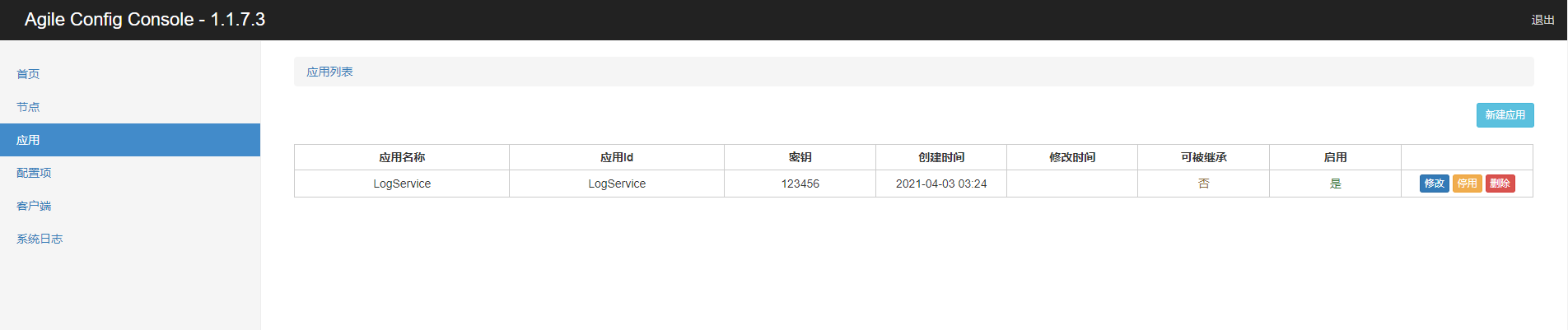Screen dimensions: 1568x330
Task: Click the creation time 2021-04-03 03:24 cell
Action: (941, 184)
